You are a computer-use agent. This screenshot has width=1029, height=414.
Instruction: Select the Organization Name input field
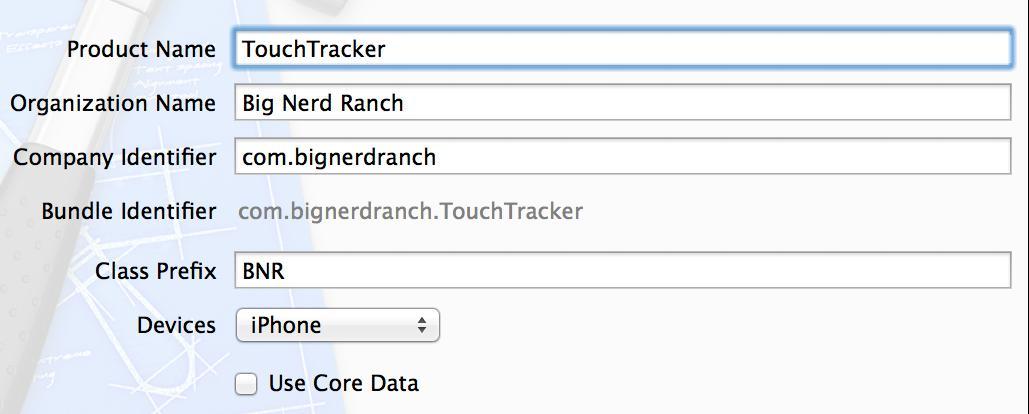(622, 102)
